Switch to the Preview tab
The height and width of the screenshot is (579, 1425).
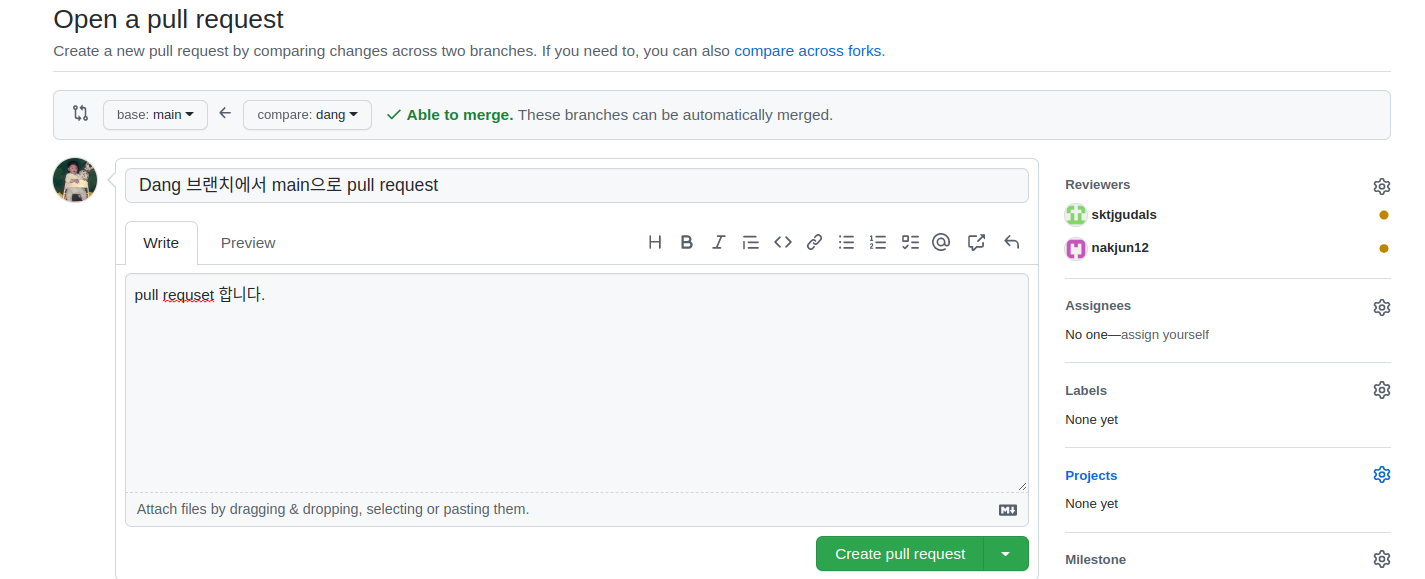pos(248,243)
